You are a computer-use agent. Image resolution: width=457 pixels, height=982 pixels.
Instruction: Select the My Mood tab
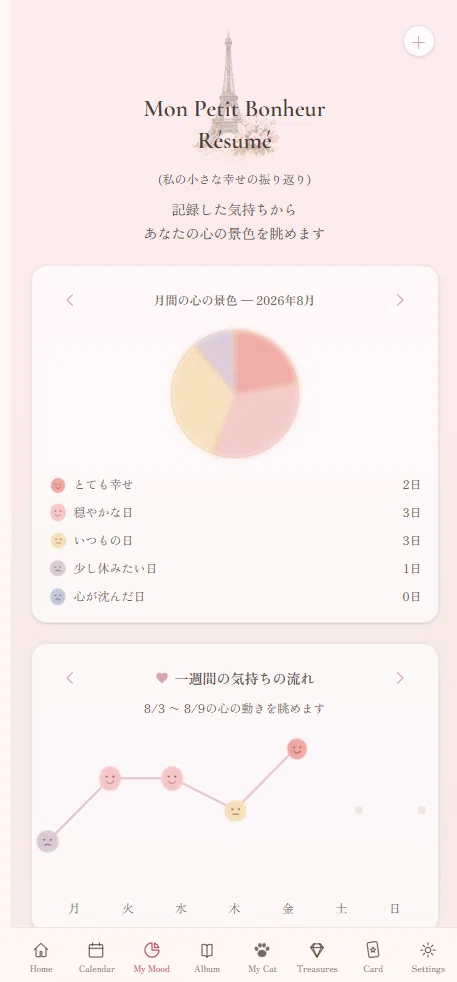(x=151, y=957)
